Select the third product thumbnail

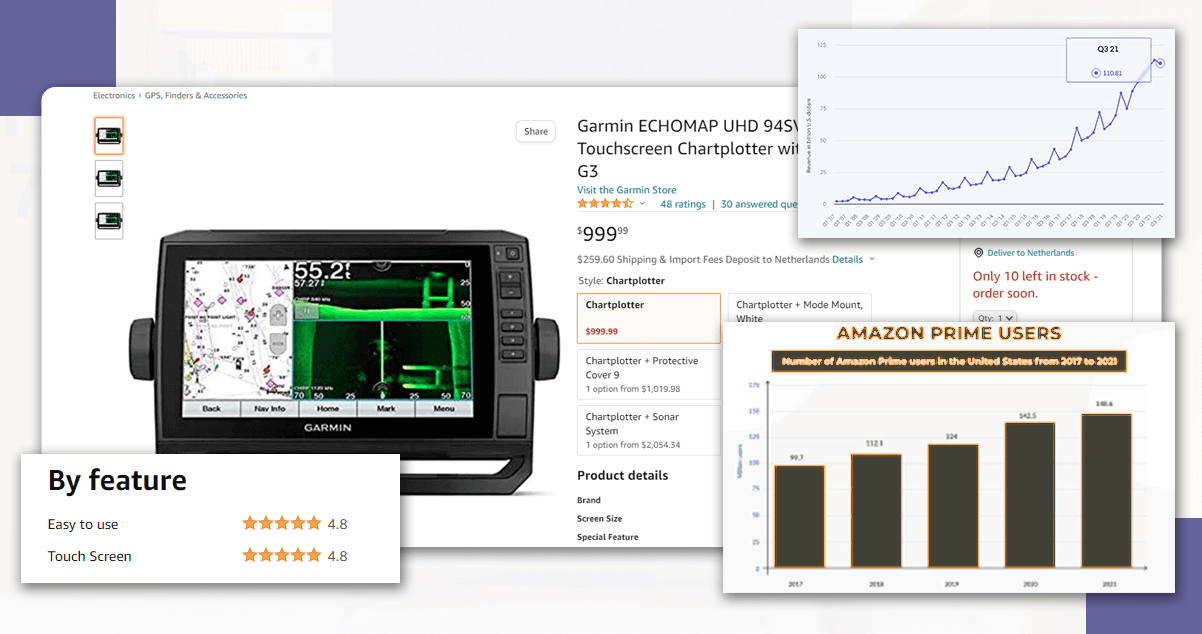coord(109,221)
